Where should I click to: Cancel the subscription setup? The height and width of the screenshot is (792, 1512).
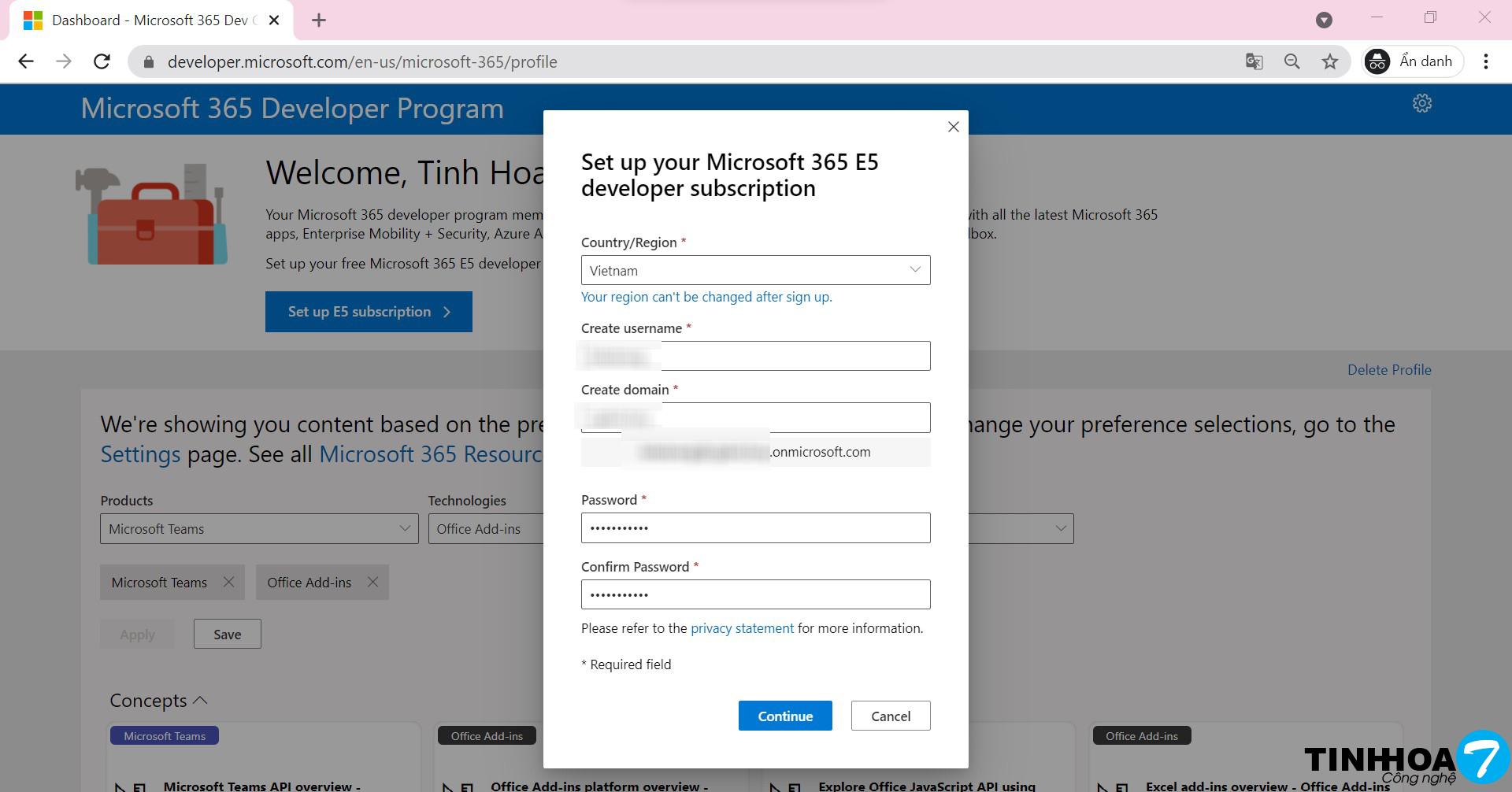890,716
